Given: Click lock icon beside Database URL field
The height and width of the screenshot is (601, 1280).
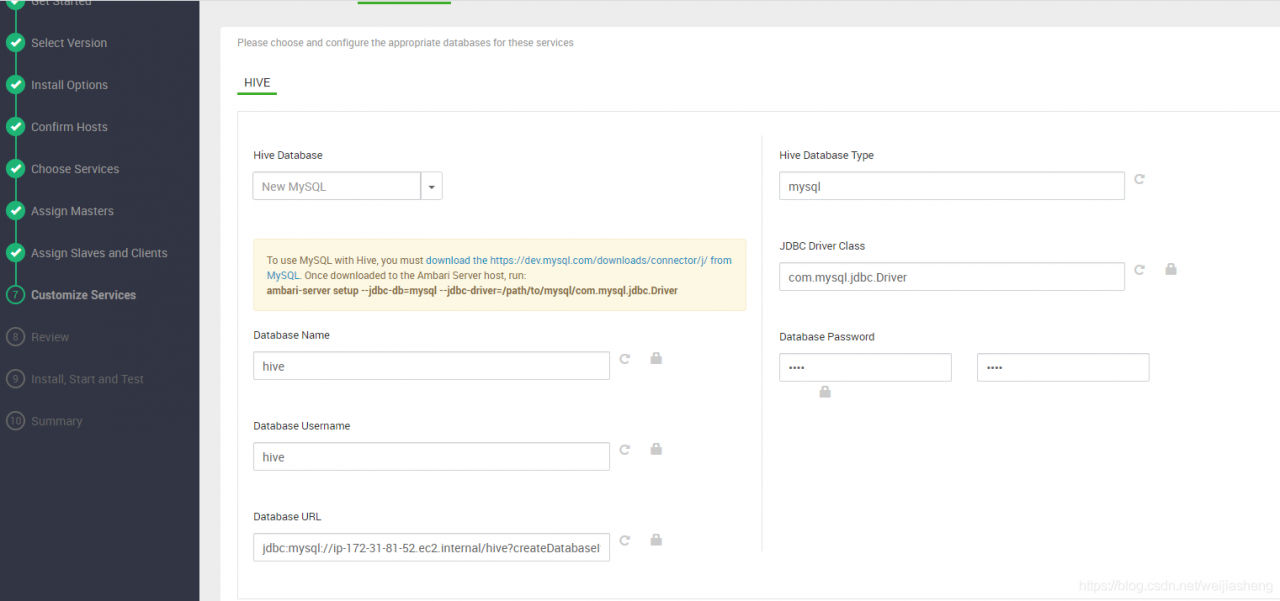Looking at the screenshot, I should pyautogui.click(x=656, y=540).
